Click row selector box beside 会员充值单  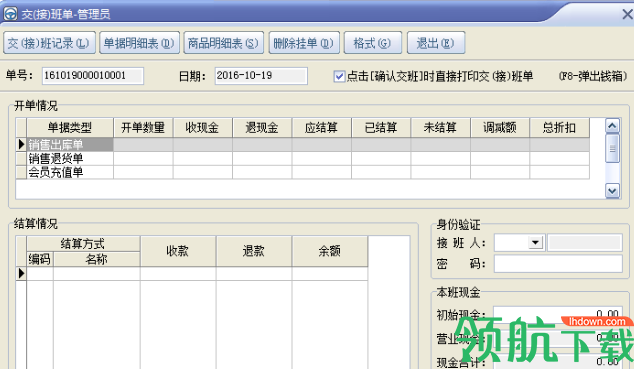tap(21, 172)
